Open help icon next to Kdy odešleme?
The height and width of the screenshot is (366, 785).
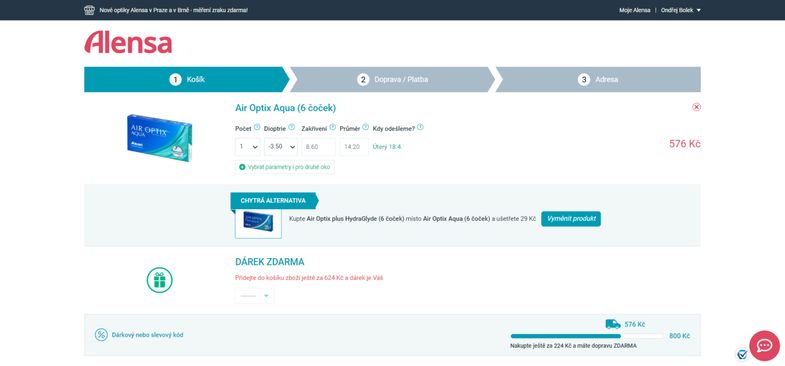point(420,127)
